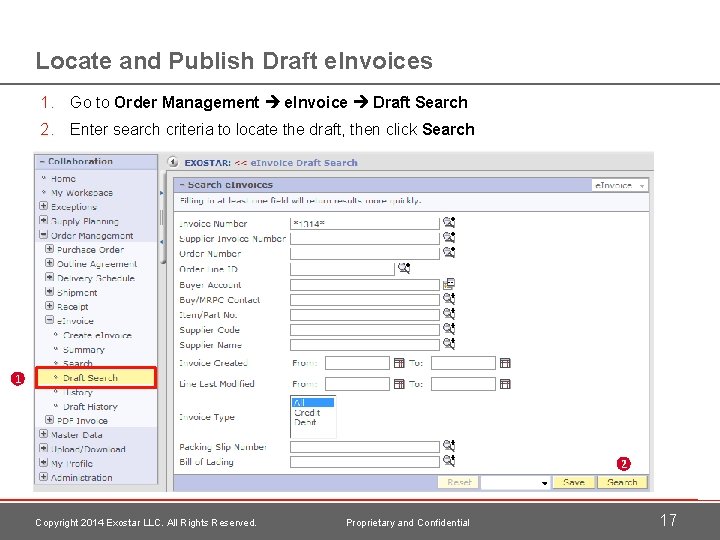720x540 pixels.
Task: Open lookup icon next to Invoice Number field
Action: [x=449, y=223]
